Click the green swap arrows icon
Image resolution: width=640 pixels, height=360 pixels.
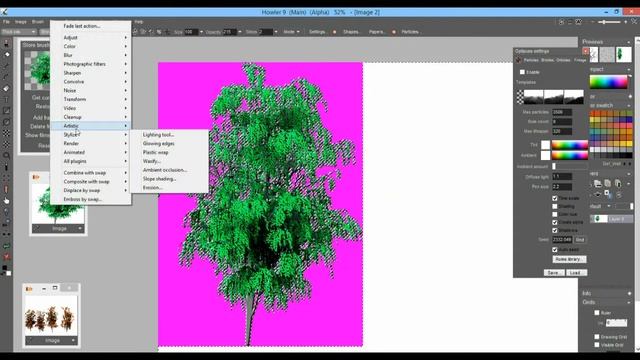(x=7, y=246)
